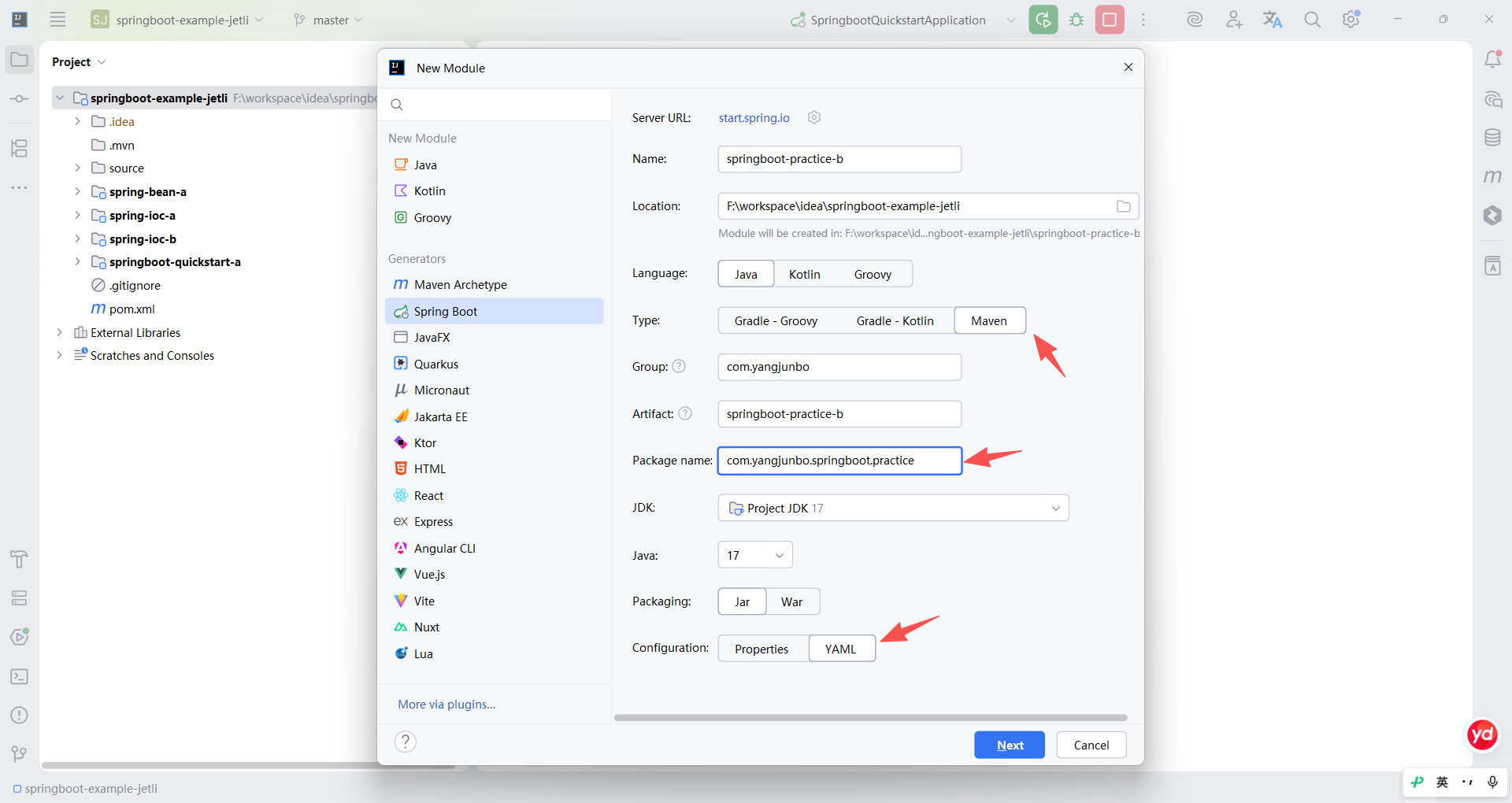Focus the module search field
Viewport: 1512px width, 803px height.
click(495, 104)
